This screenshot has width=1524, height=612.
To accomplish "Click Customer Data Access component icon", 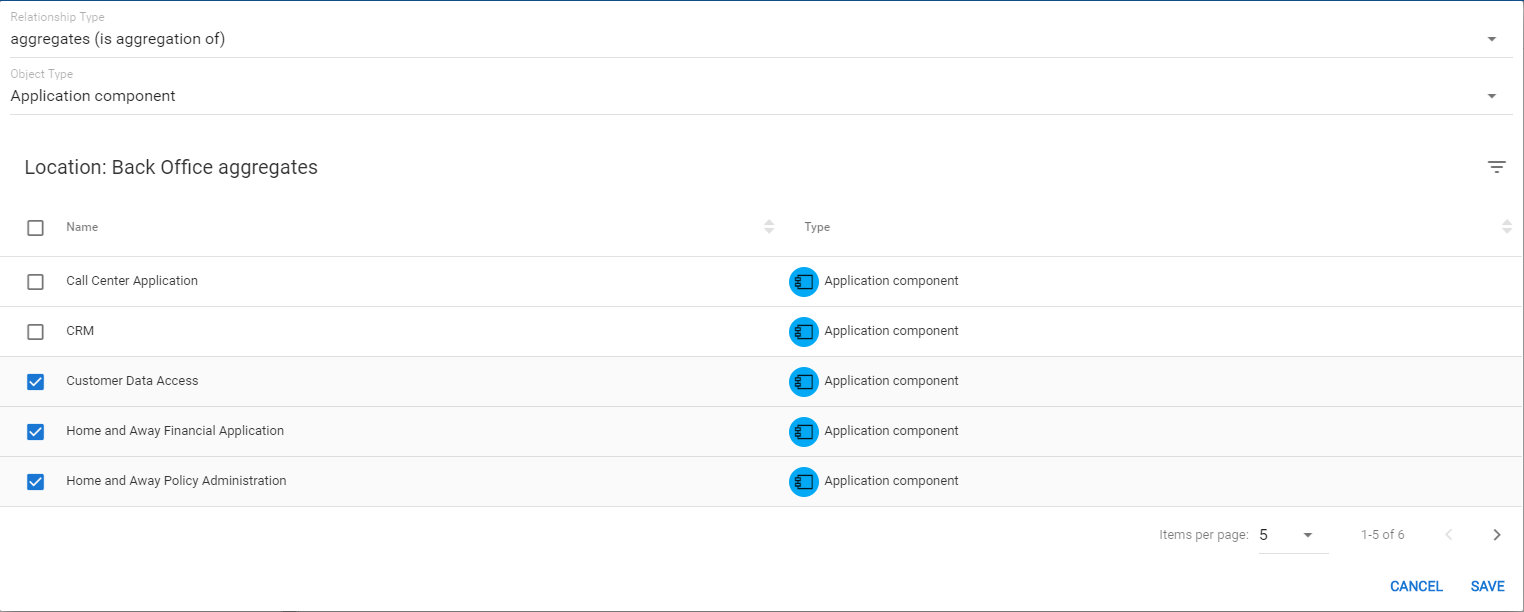I will coord(803,382).
